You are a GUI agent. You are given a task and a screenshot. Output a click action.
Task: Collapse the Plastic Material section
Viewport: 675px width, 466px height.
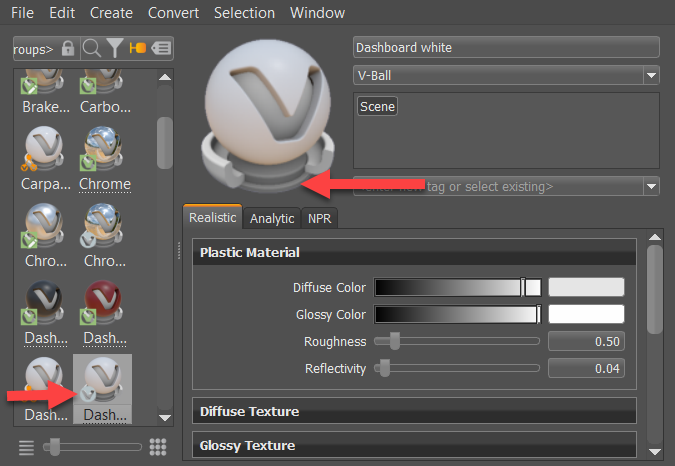(414, 252)
